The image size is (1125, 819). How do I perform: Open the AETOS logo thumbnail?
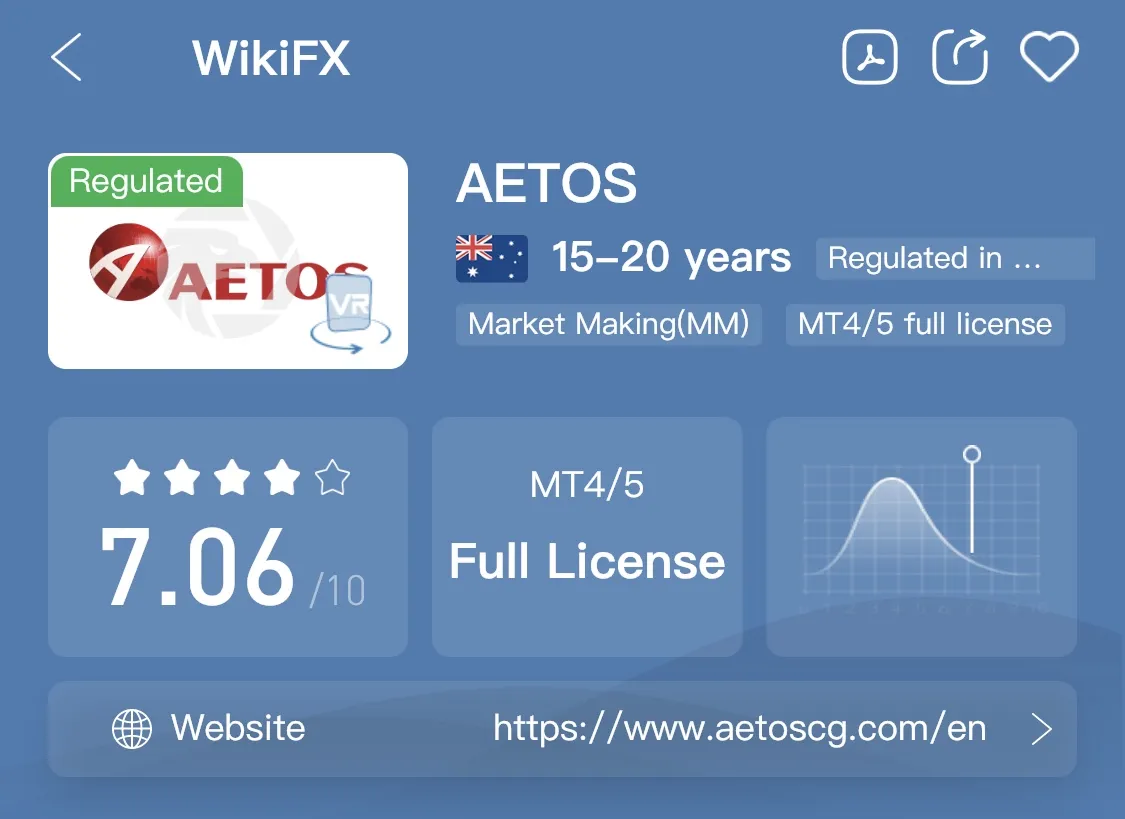point(228,260)
